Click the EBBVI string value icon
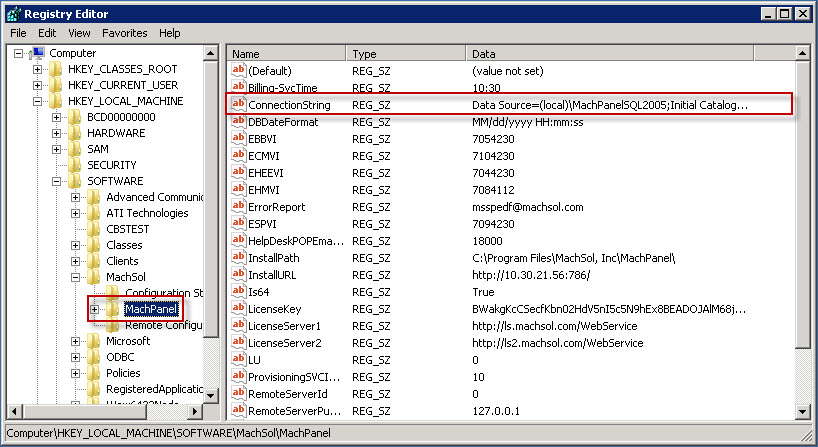The width and height of the screenshot is (818, 447). 238,138
